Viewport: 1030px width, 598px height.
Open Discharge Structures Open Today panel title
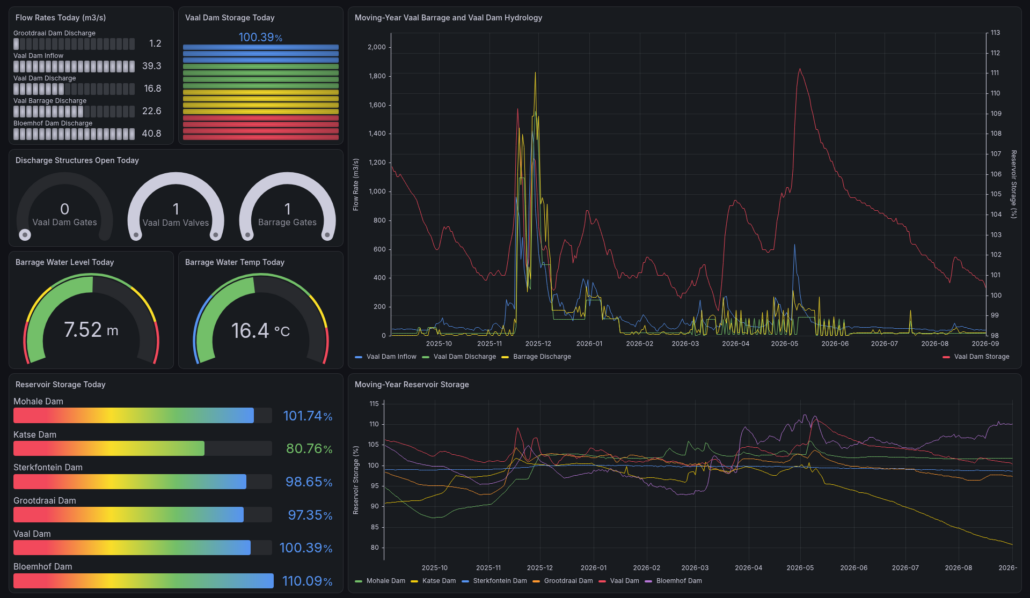pyautogui.click(x=77, y=160)
